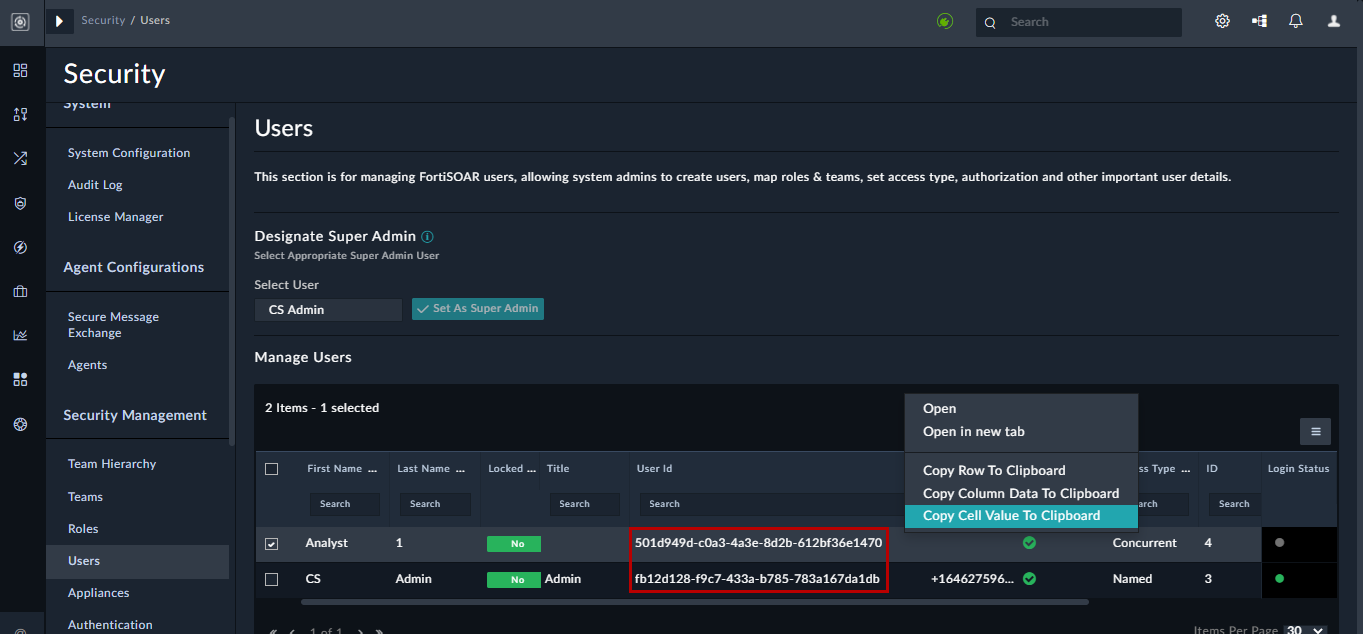Toggle the select-all checkbox in table header
Viewport: 1363px width, 634px height.
(272, 469)
